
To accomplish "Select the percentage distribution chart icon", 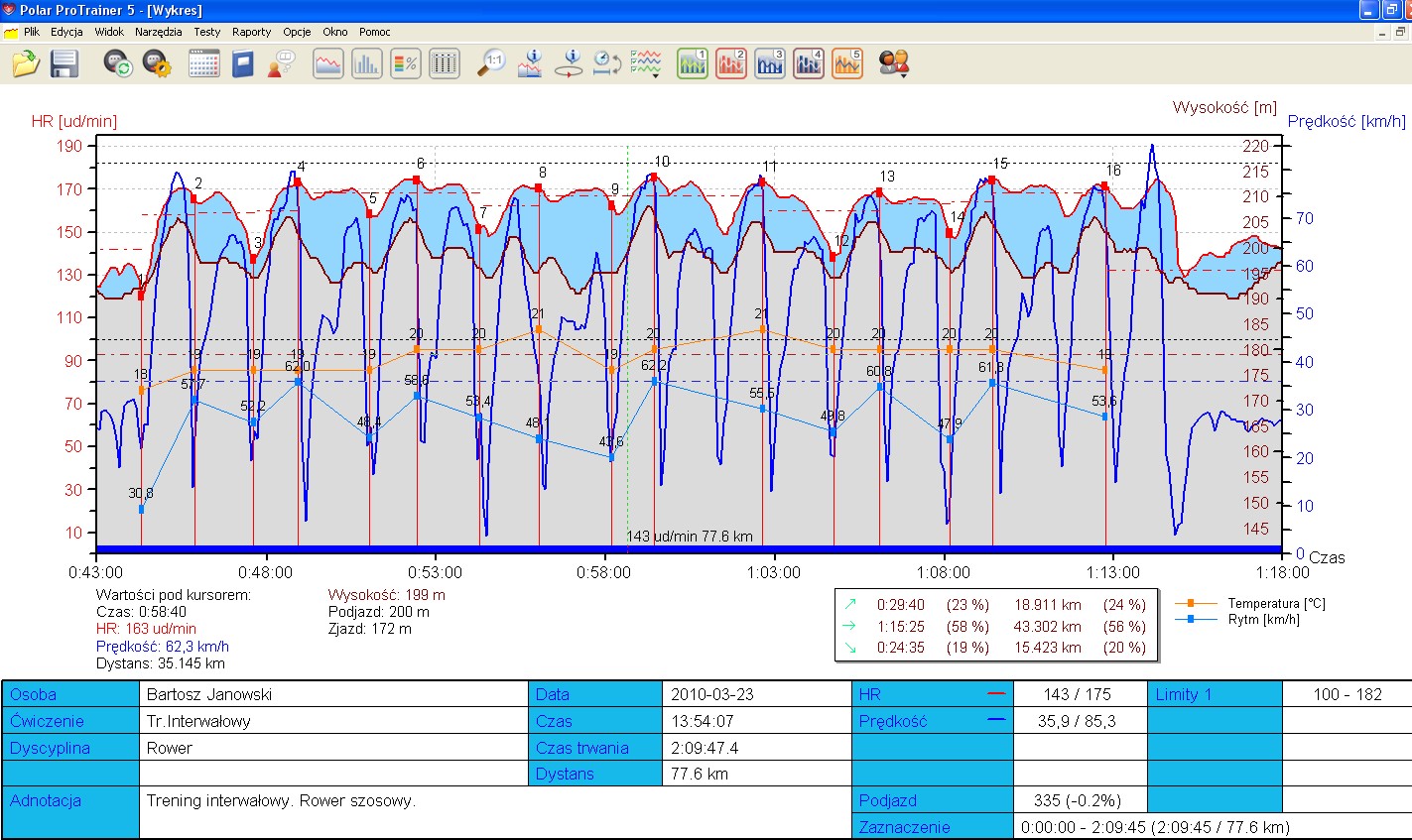I will tap(405, 64).
